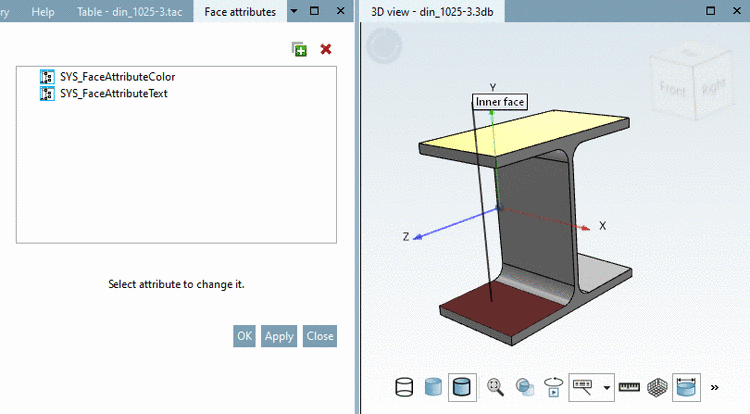This screenshot has height=414, width=750.
Task: Click icon beside SYS_FaceAttributeColor
Action: click(47, 77)
